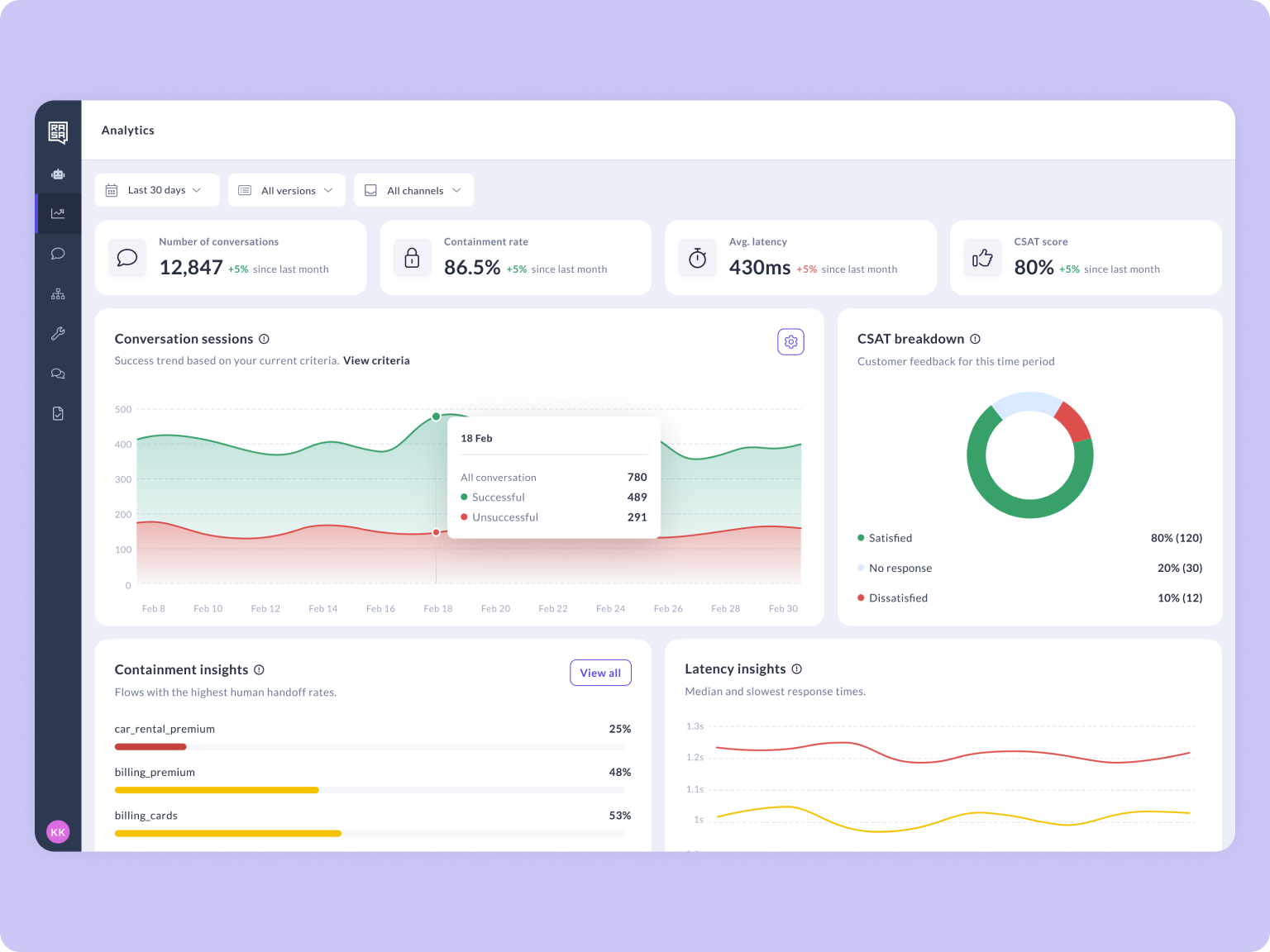The width and height of the screenshot is (1270, 952).
Task: Select the Analytics chart icon in sidebar
Action: [58, 213]
